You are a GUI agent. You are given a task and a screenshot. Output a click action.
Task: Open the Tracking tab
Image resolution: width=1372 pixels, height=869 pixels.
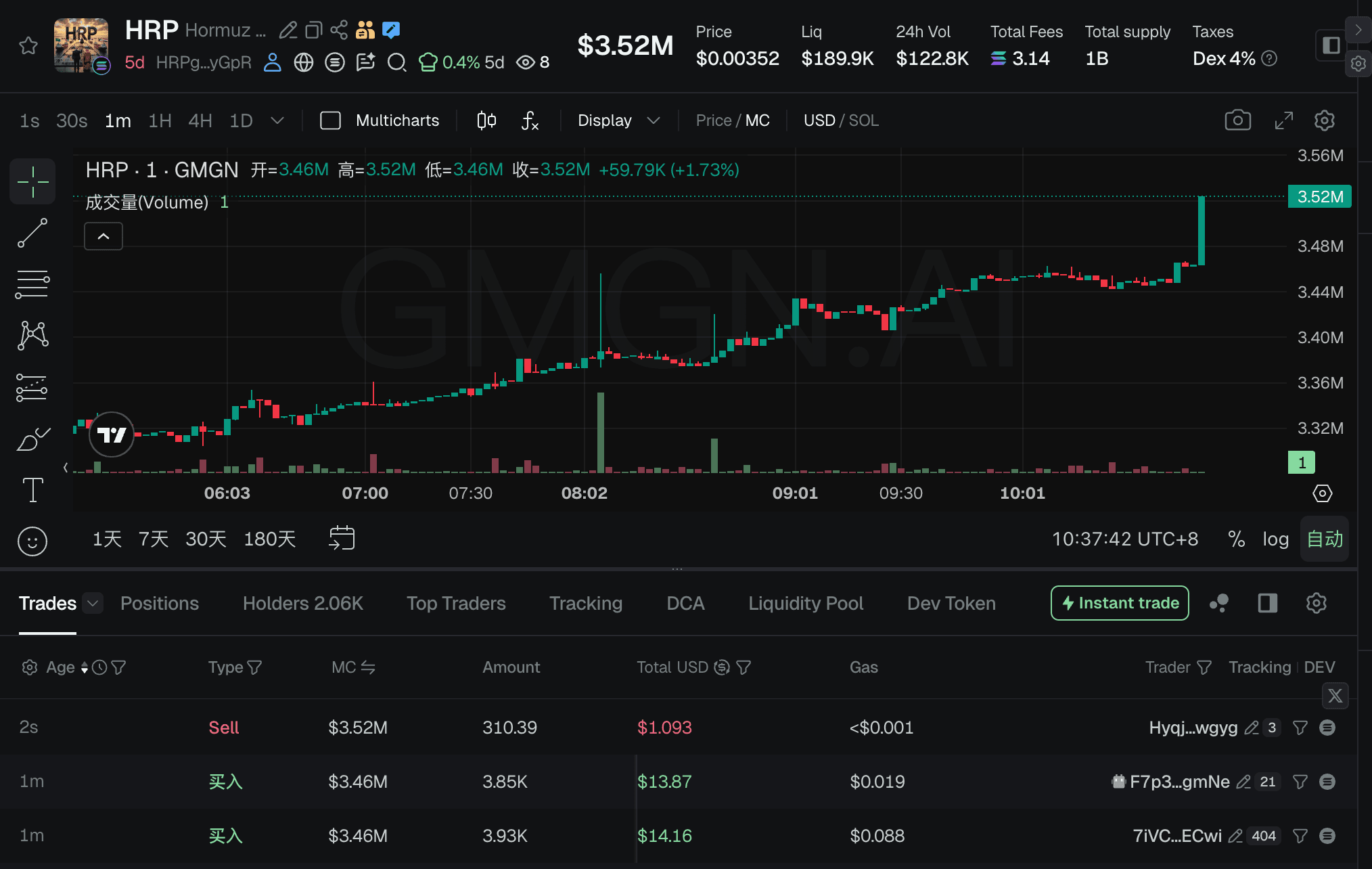(586, 603)
